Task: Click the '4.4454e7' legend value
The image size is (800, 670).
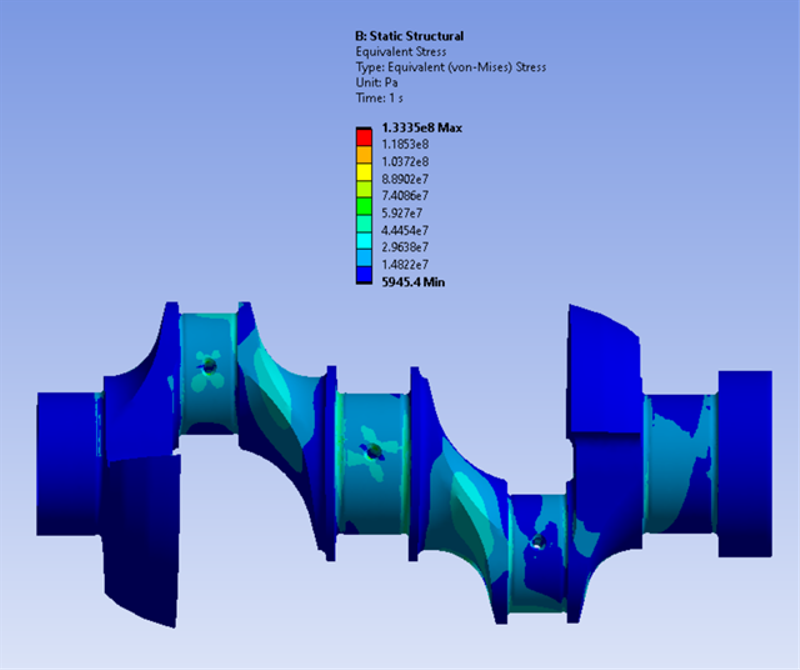Action: pos(405,230)
